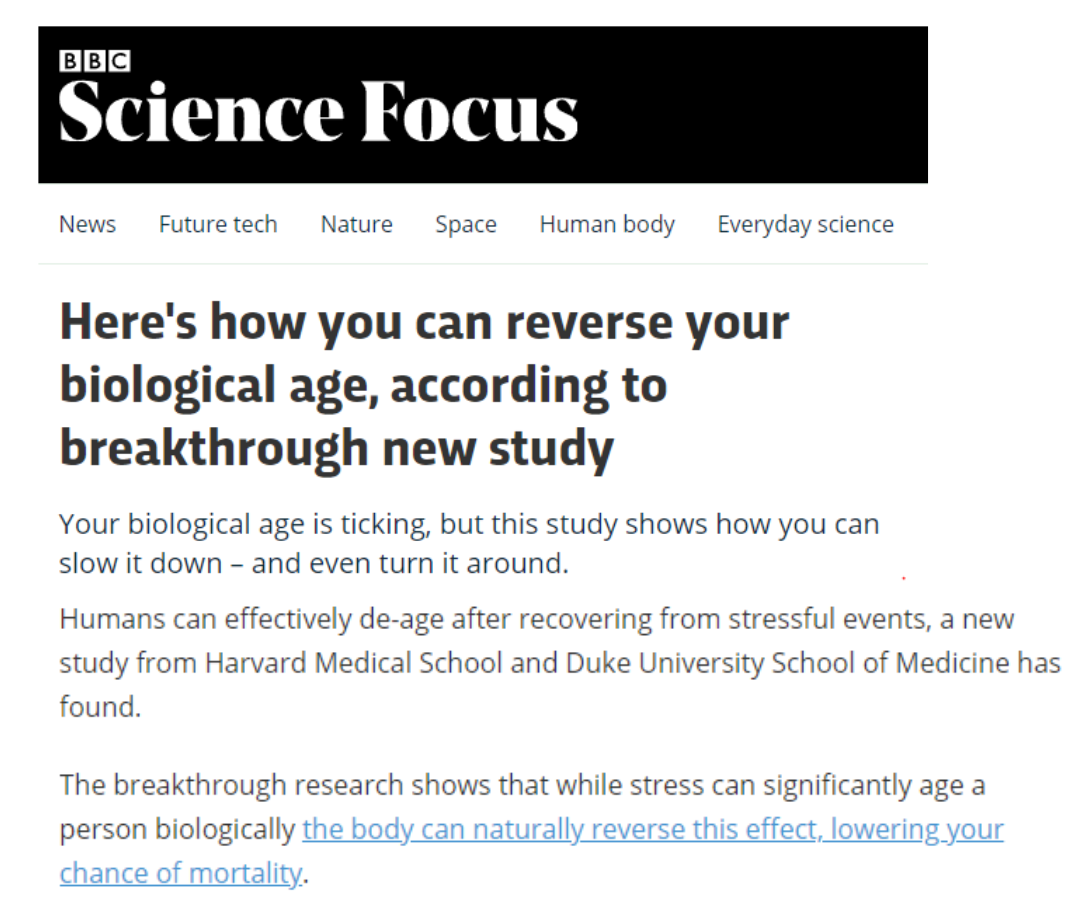Navigate to the Human body section
This screenshot has height=912, width=1084.
click(x=607, y=225)
